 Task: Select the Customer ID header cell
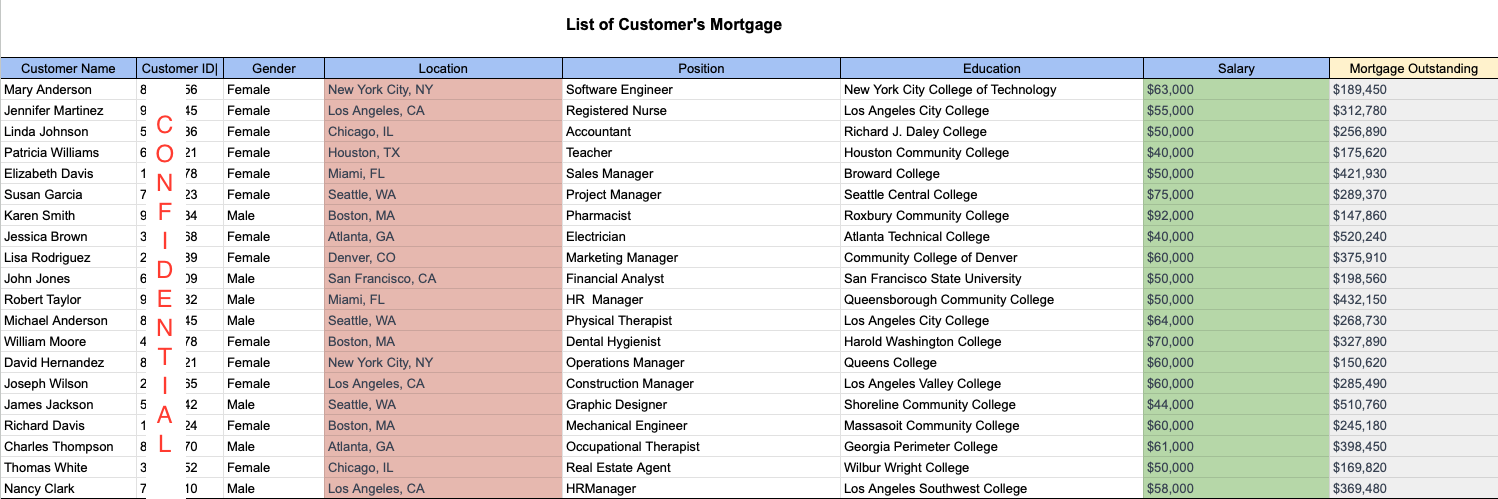tap(180, 69)
